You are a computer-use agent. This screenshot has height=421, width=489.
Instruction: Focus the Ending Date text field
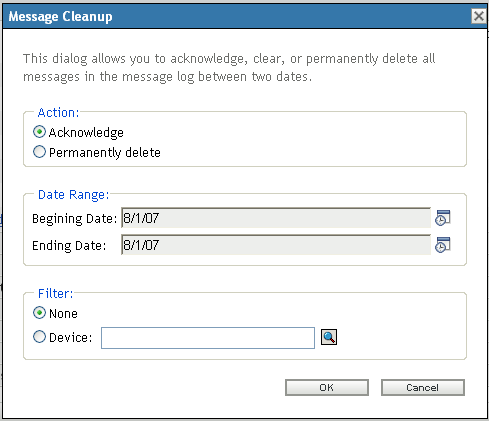point(276,245)
